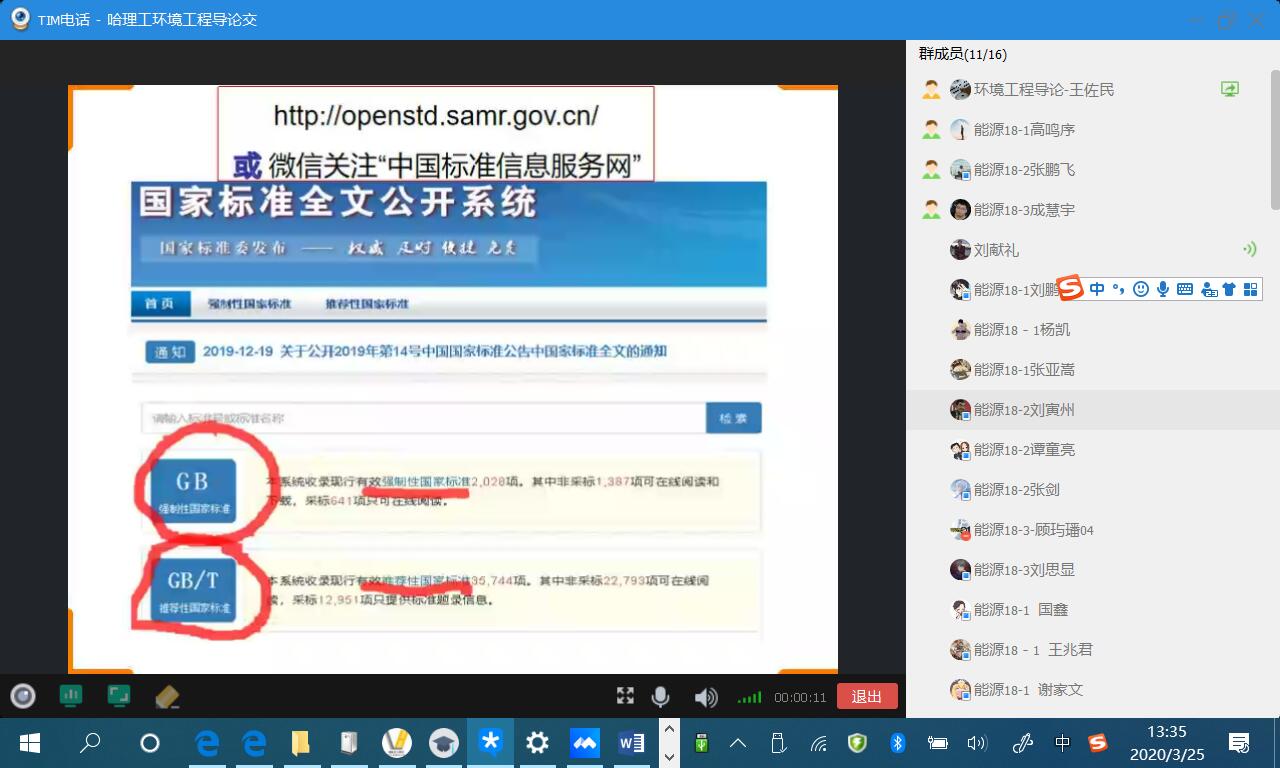Select member 能源18－1杨凯

[1093, 329]
